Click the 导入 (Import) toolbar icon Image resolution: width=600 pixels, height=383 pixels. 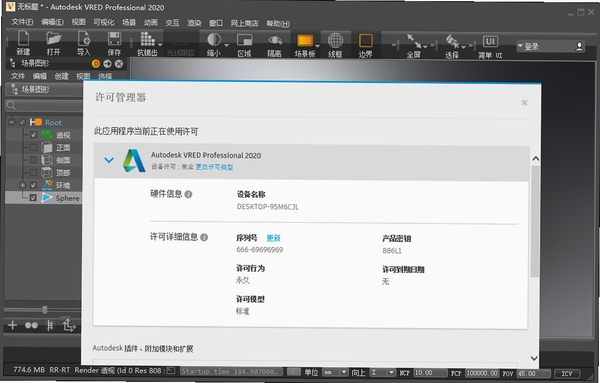83,39
